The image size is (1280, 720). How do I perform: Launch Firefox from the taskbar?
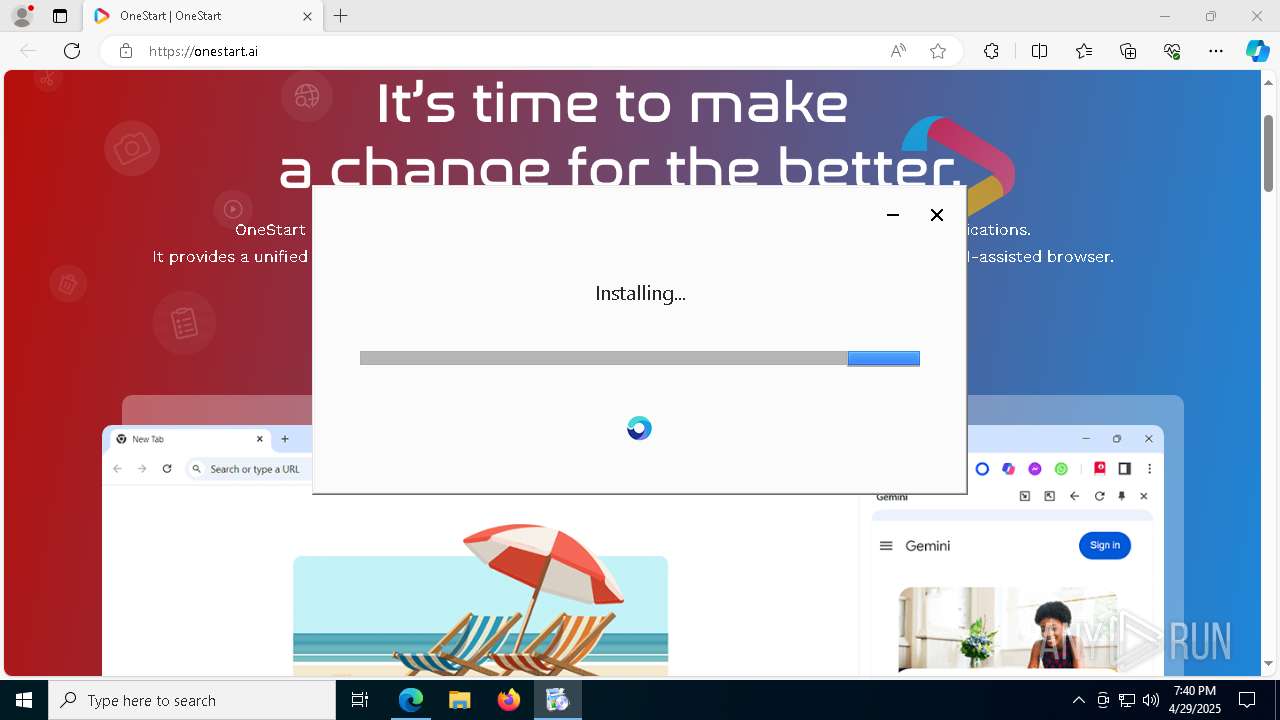point(509,700)
